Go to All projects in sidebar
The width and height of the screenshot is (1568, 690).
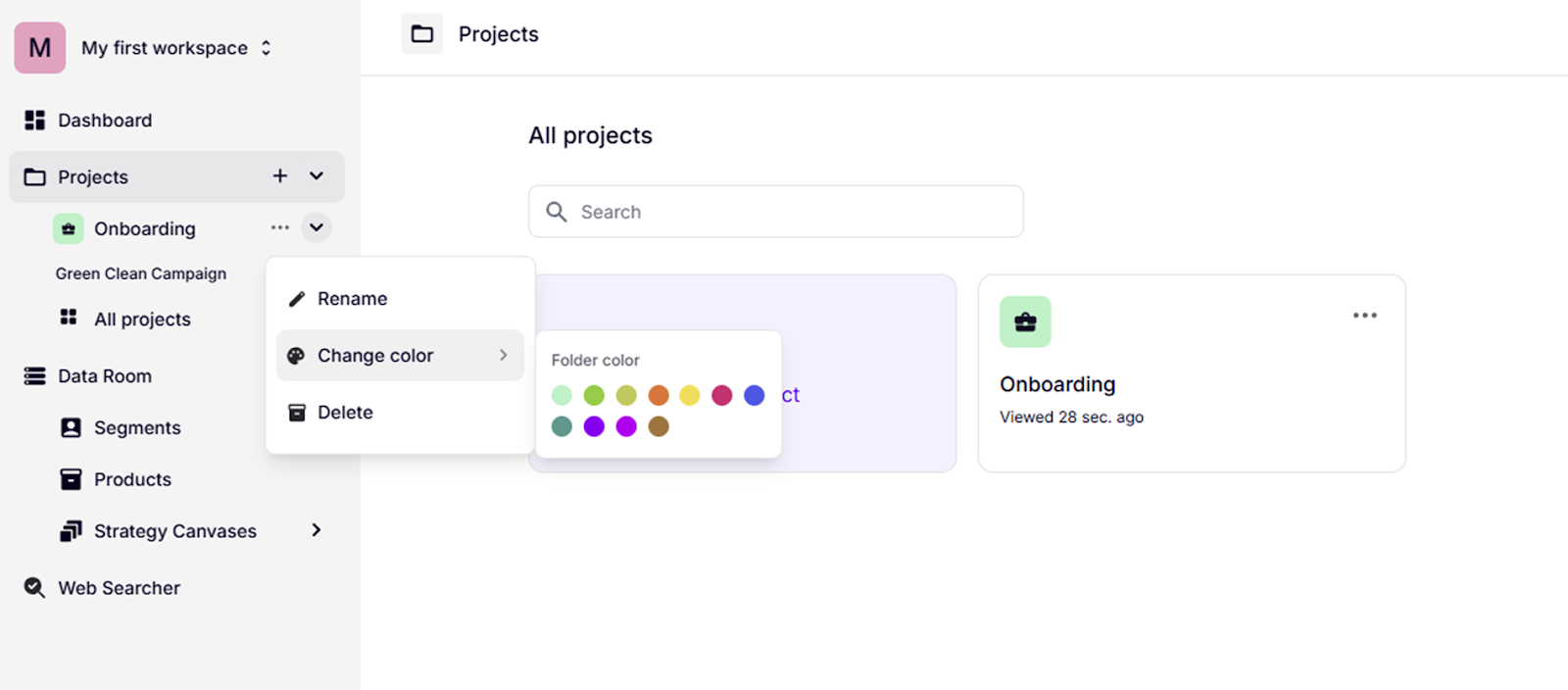[x=142, y=320]
